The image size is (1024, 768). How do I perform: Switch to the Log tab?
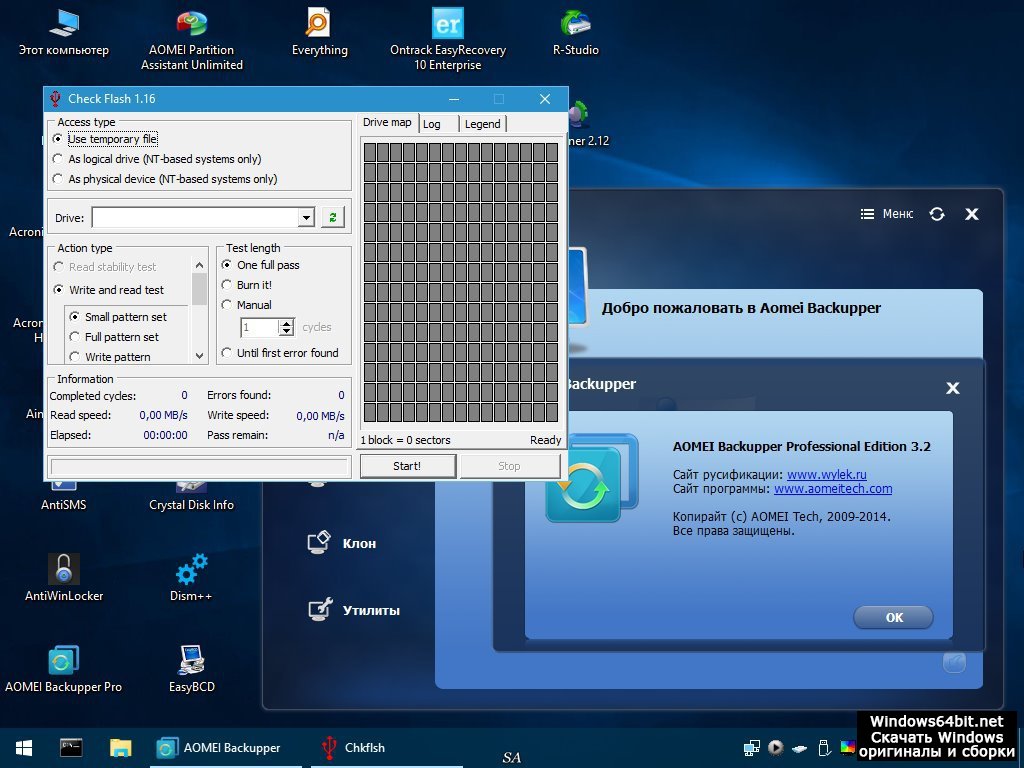[432, 124]
